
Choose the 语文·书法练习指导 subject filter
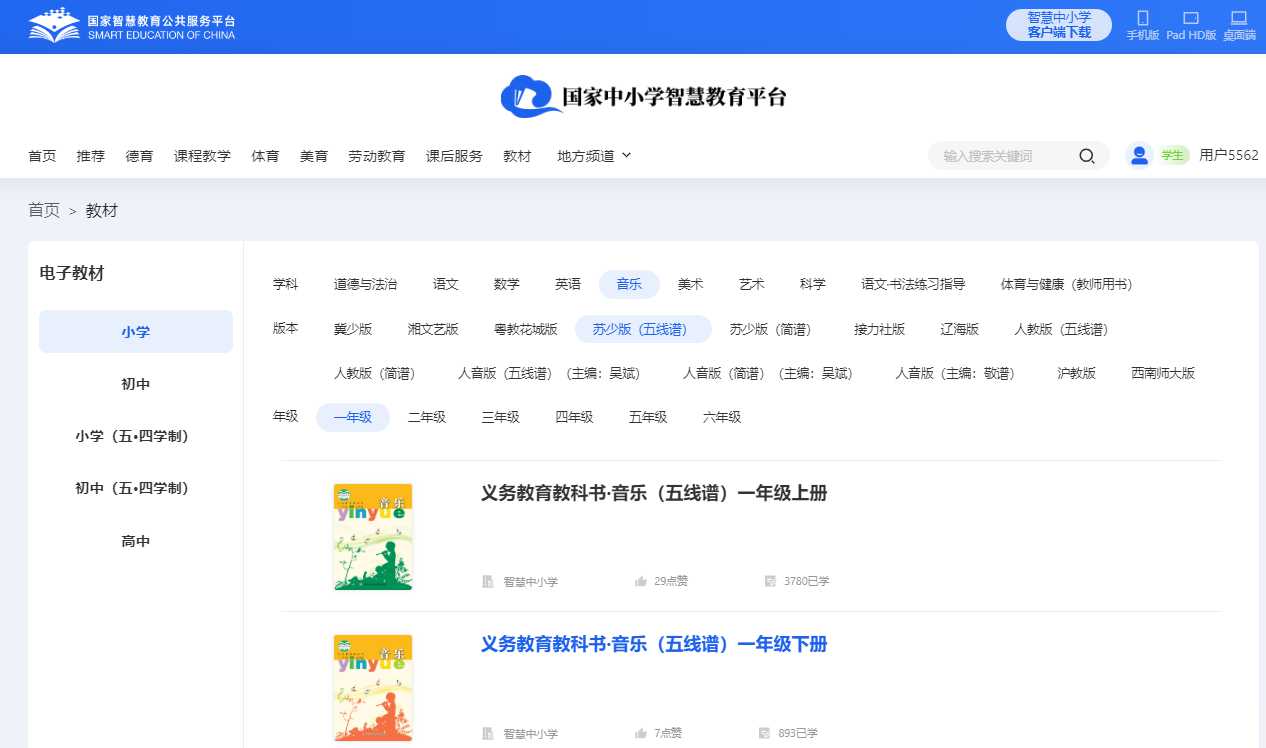(913, 284)
